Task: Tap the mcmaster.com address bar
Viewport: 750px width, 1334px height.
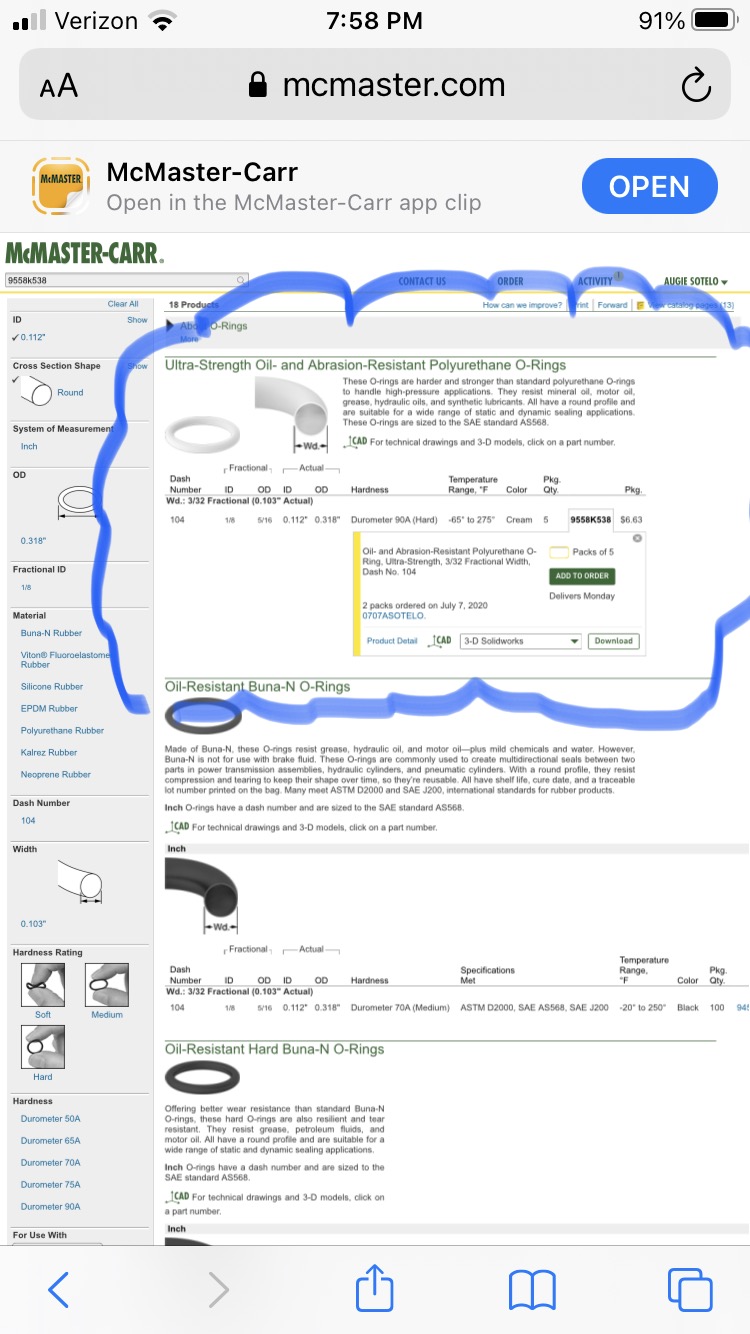Action: pos(375,85)
